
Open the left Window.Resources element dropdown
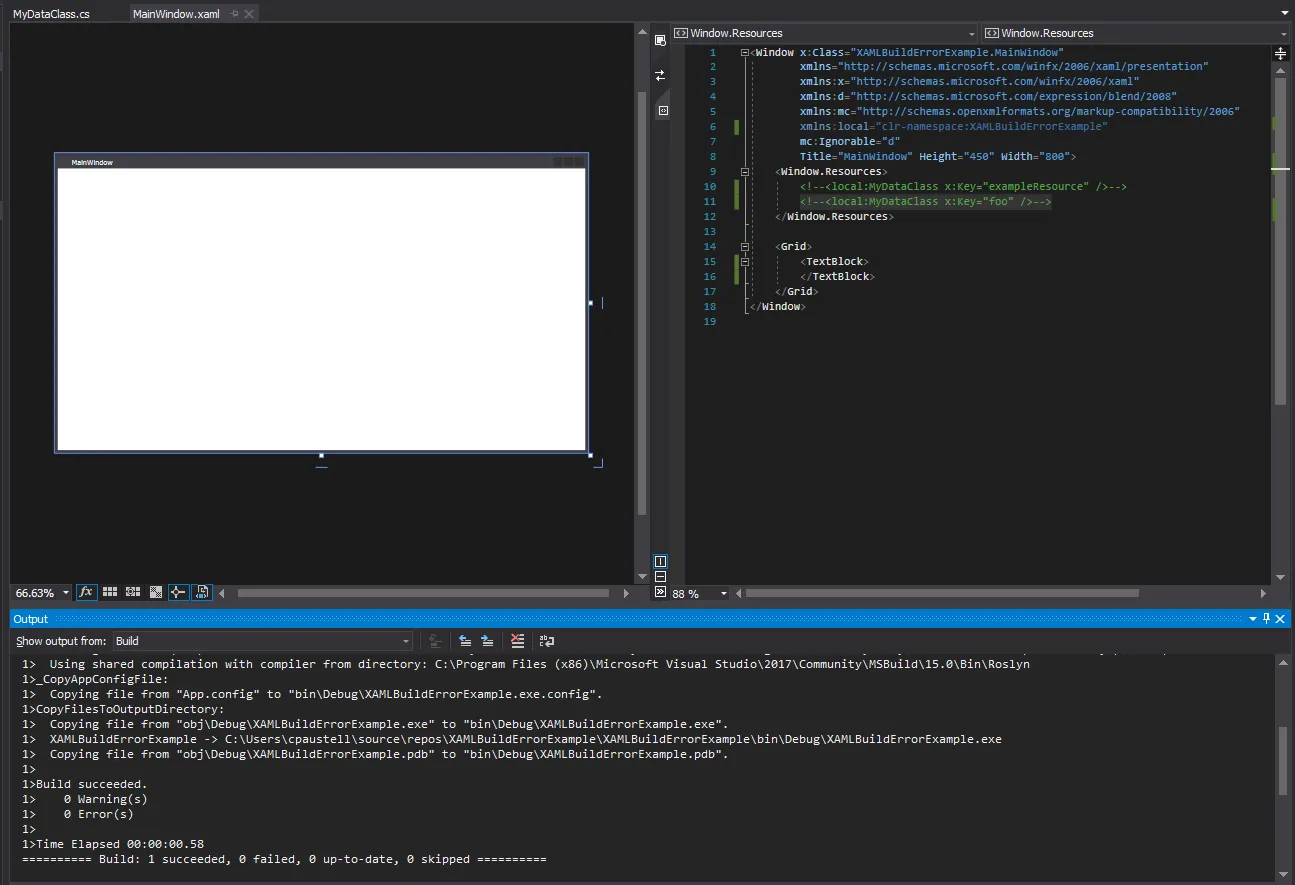click(x=824, y=33)
